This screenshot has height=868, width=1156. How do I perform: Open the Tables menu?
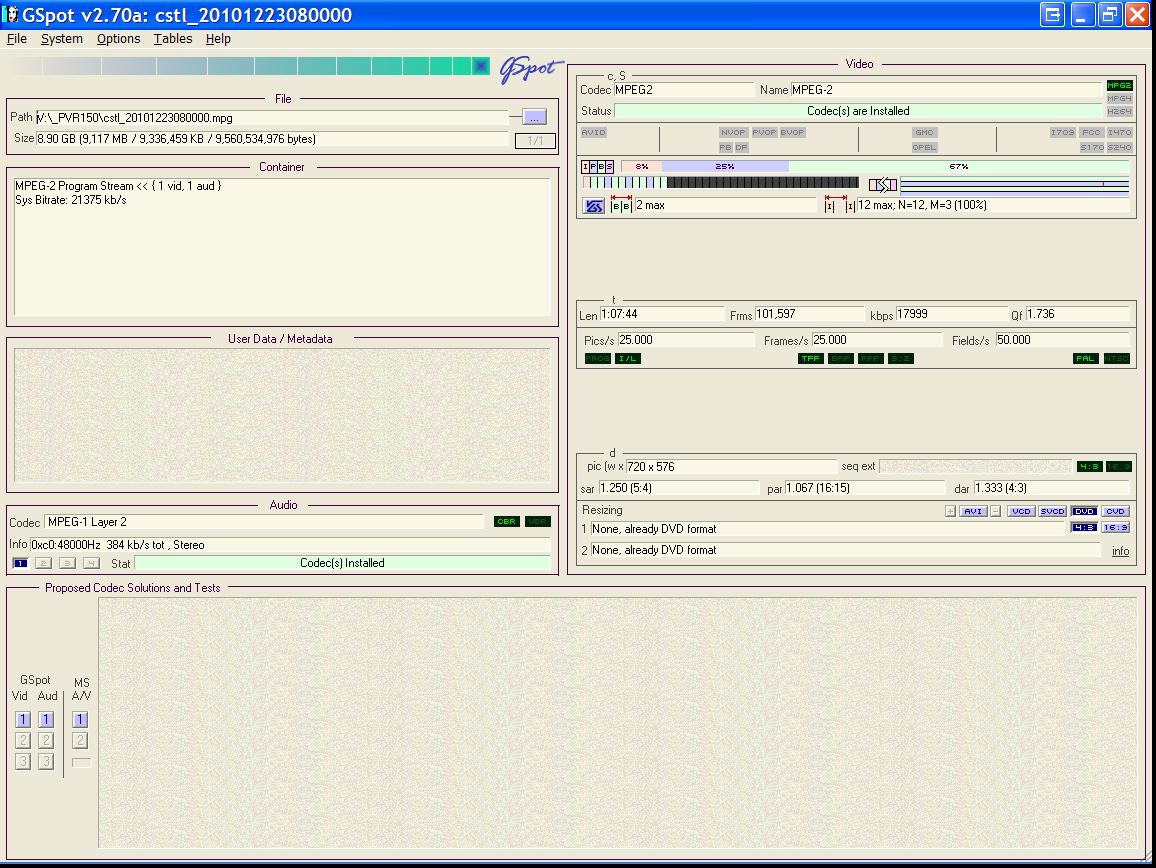pos(173,39)
